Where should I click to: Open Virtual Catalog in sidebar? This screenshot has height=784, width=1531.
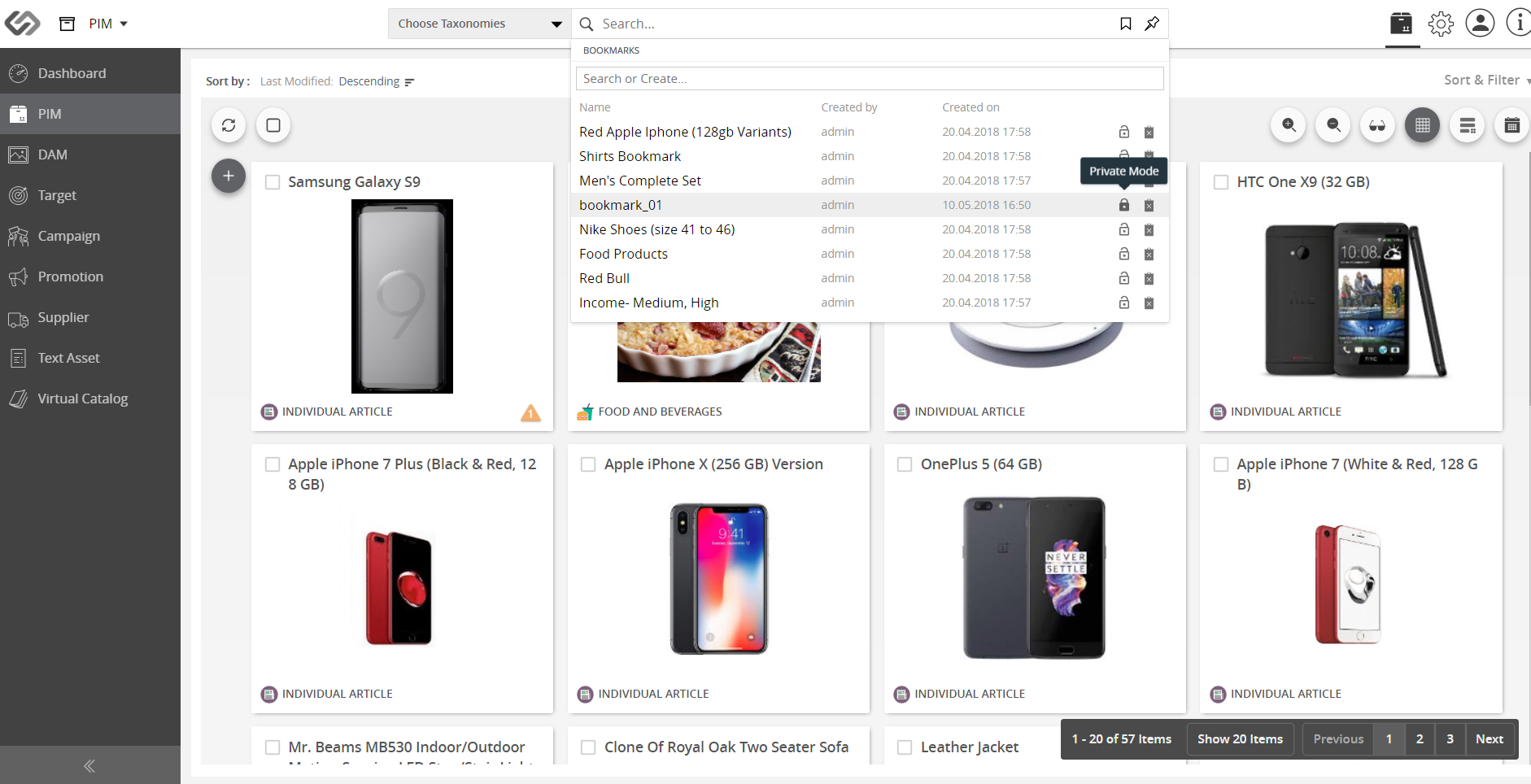pos(90,399)
